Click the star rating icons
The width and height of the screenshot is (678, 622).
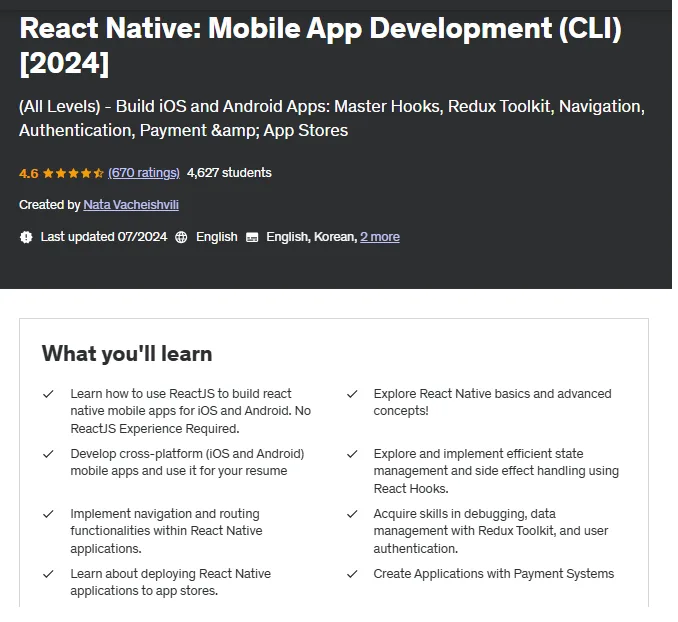[73, 173]
